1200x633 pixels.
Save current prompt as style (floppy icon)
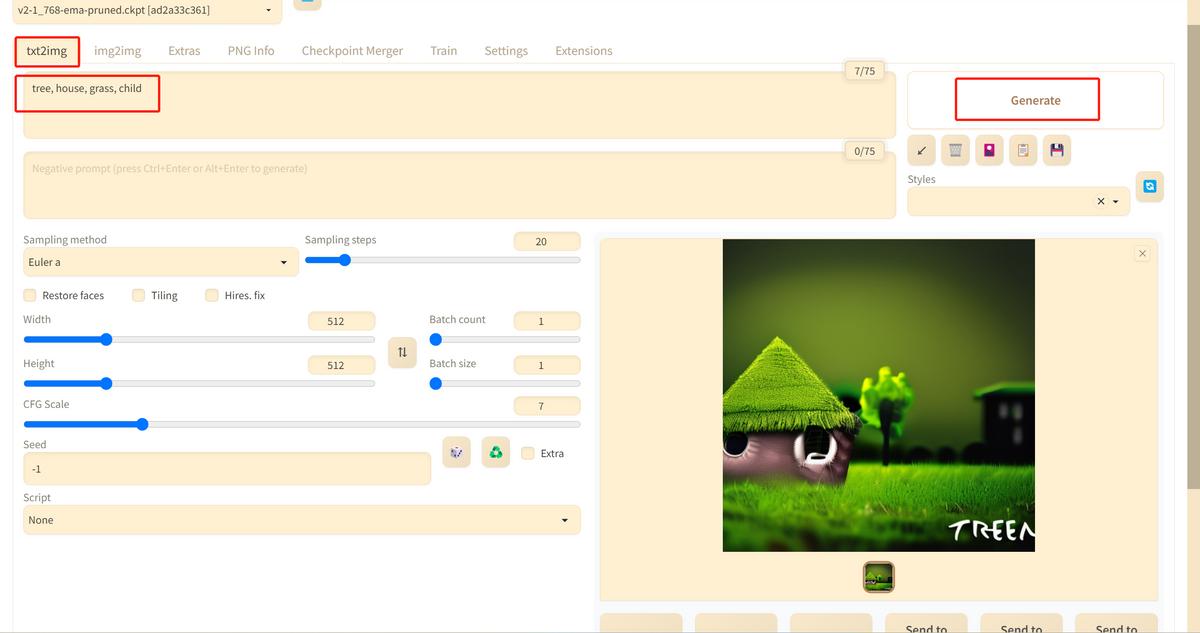[1057, 151]
